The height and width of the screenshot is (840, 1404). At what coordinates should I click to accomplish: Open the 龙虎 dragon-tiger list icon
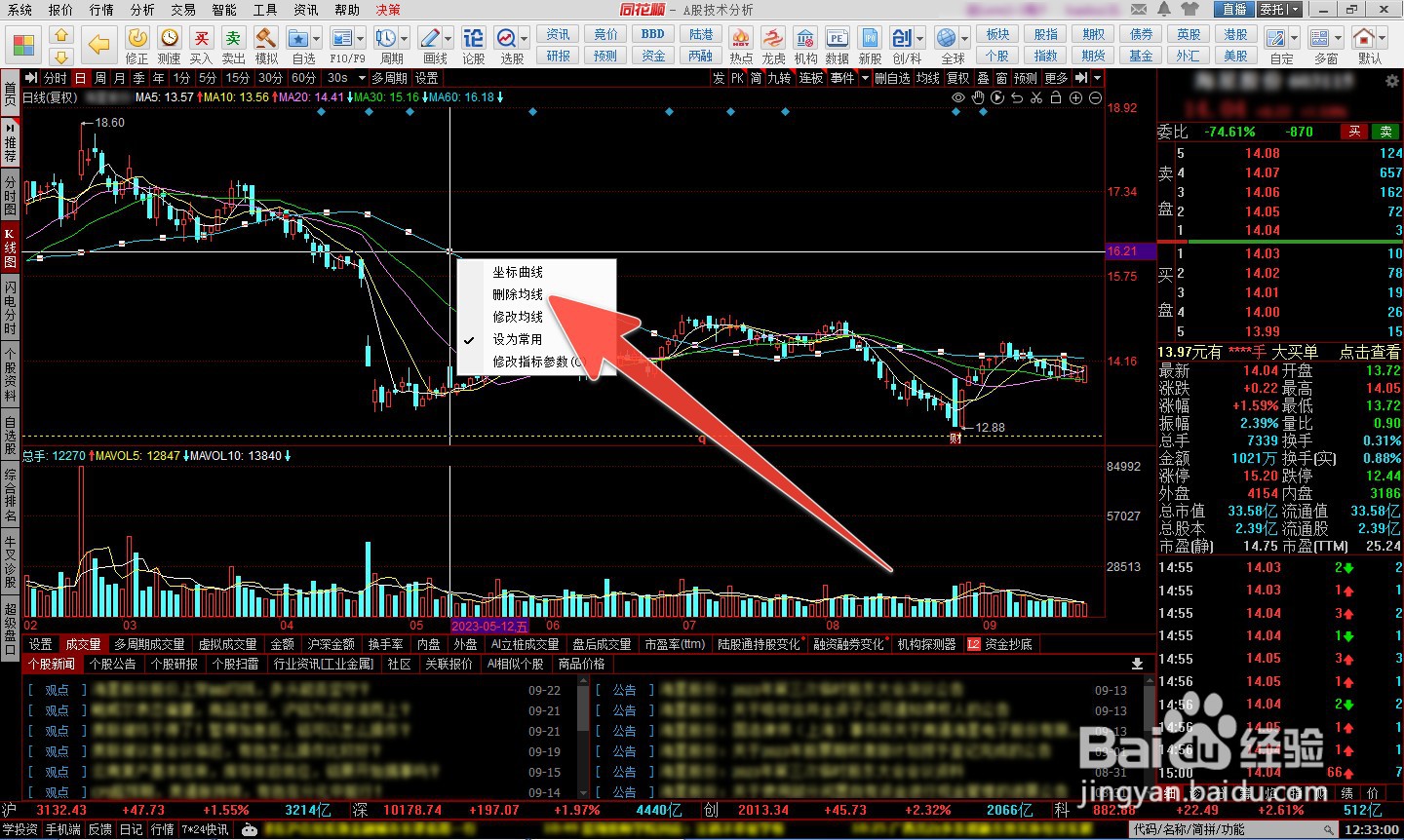[x=773, y=45]
